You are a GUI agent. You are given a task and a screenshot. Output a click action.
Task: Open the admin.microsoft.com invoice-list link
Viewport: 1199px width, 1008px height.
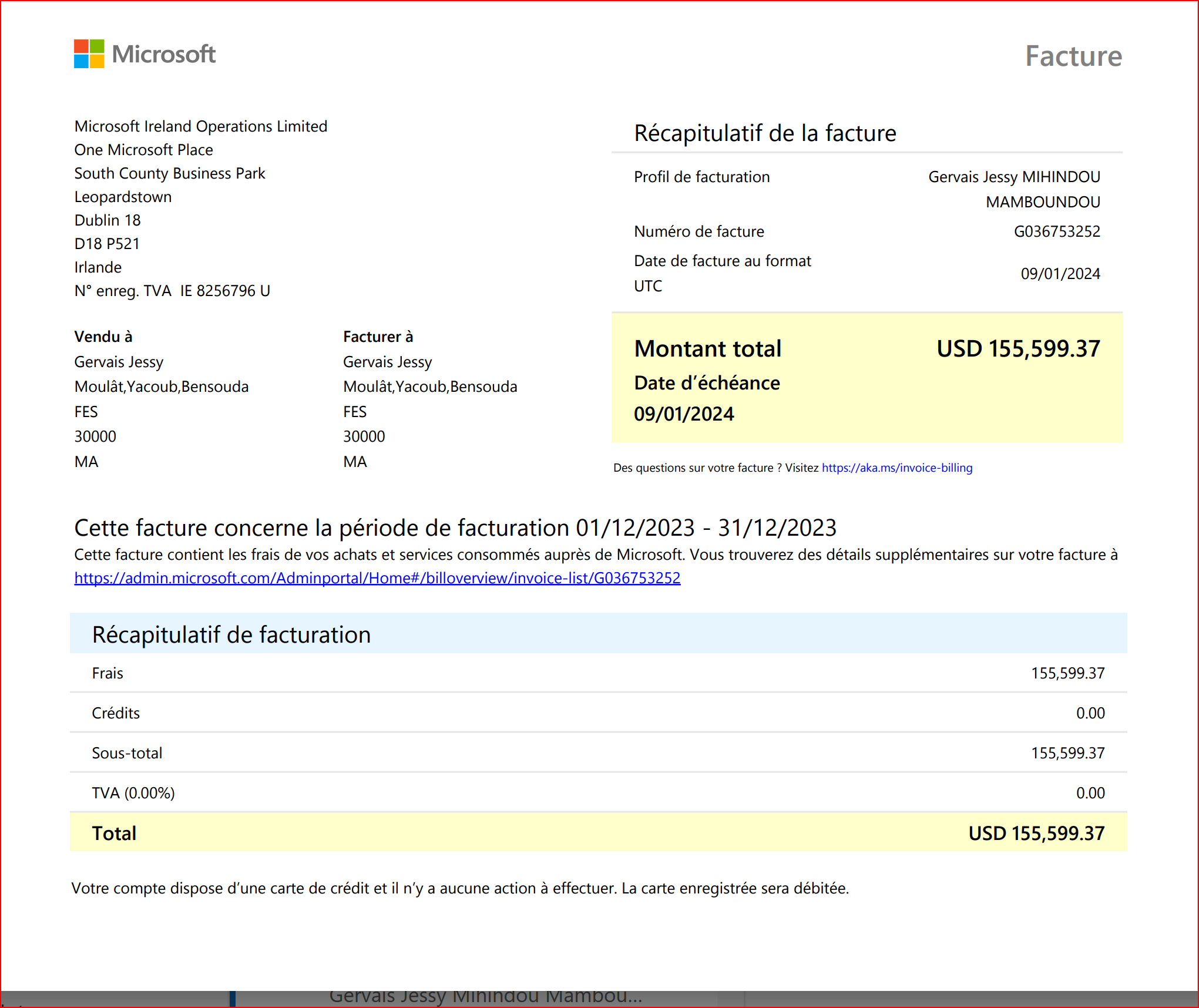[377, 578]
